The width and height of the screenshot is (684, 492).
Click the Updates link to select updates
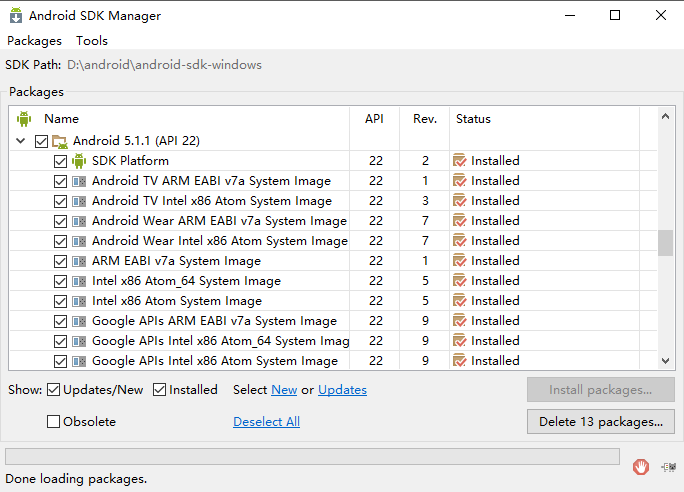(x=342, y=390)
